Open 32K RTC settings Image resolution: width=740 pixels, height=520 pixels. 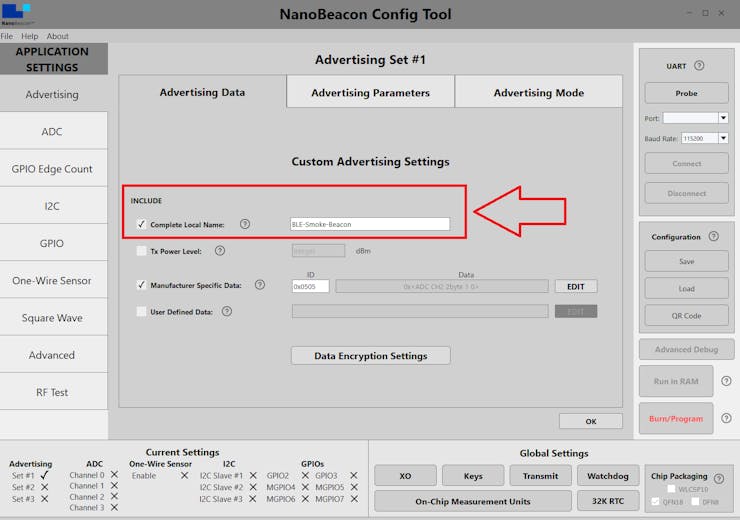tap(608, 501)
